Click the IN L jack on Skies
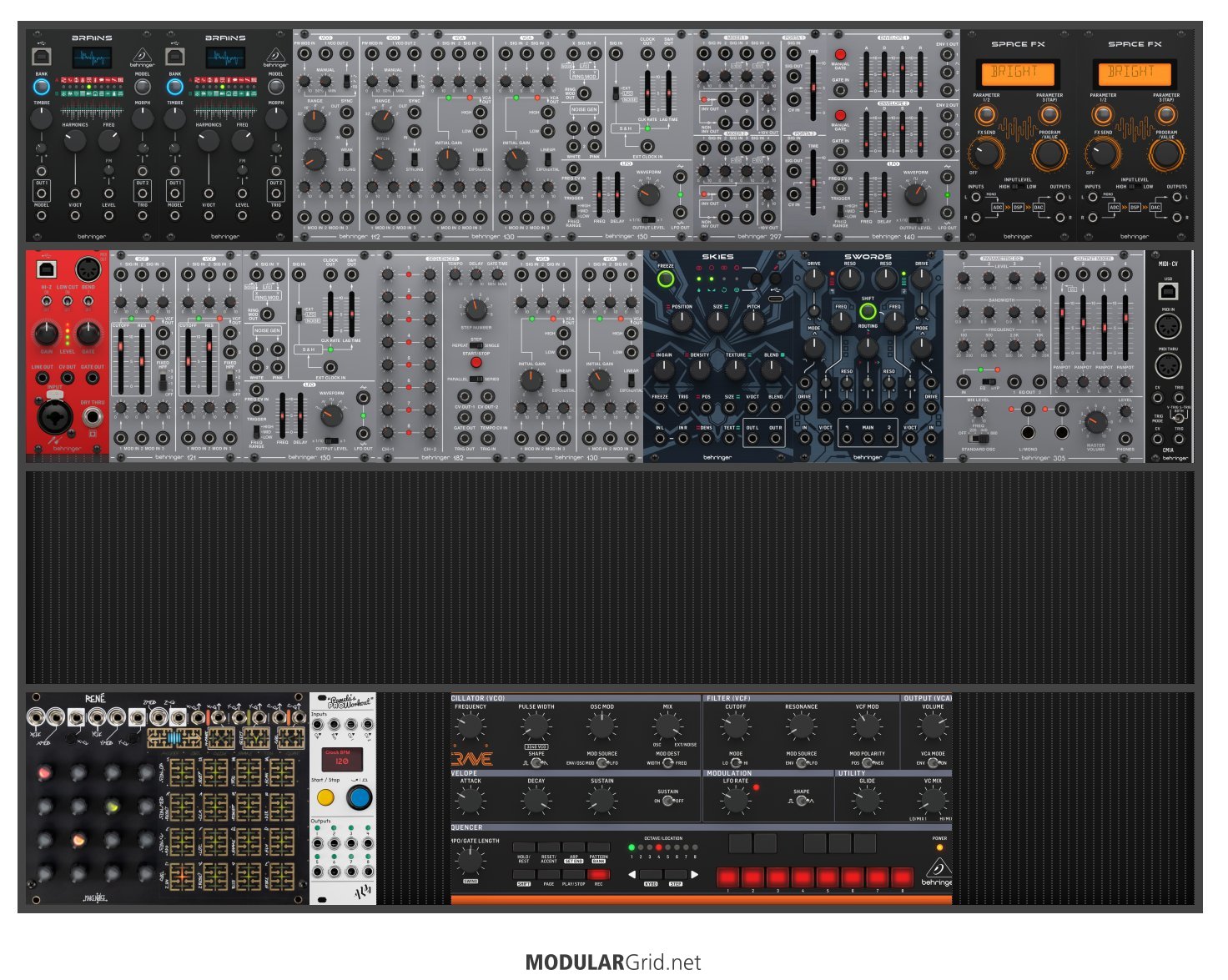This screenshot has width=1228, height=980. (660, 439)
